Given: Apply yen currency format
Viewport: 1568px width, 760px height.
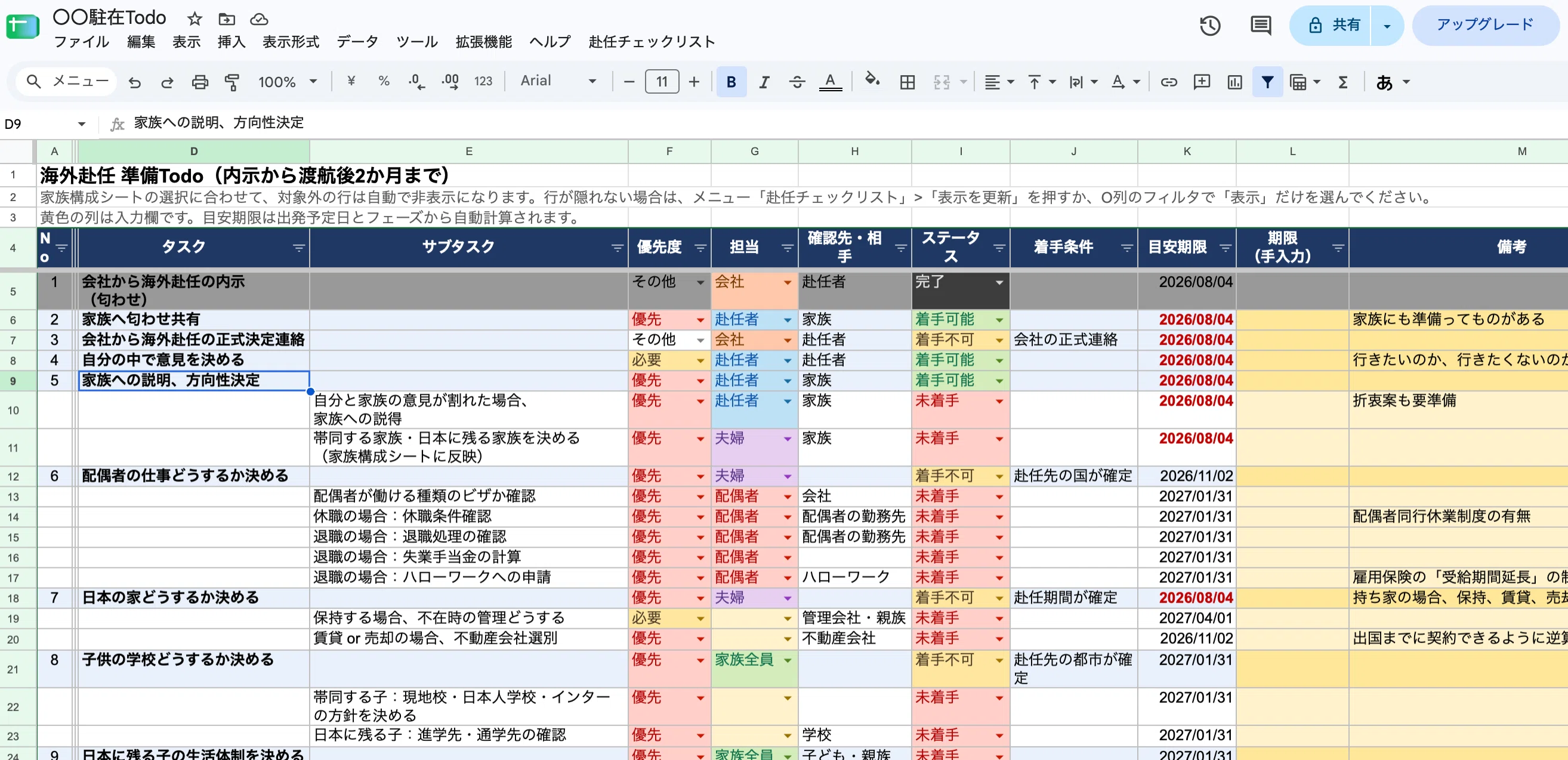Looking at the screenshot, I should tap(351, 81).
